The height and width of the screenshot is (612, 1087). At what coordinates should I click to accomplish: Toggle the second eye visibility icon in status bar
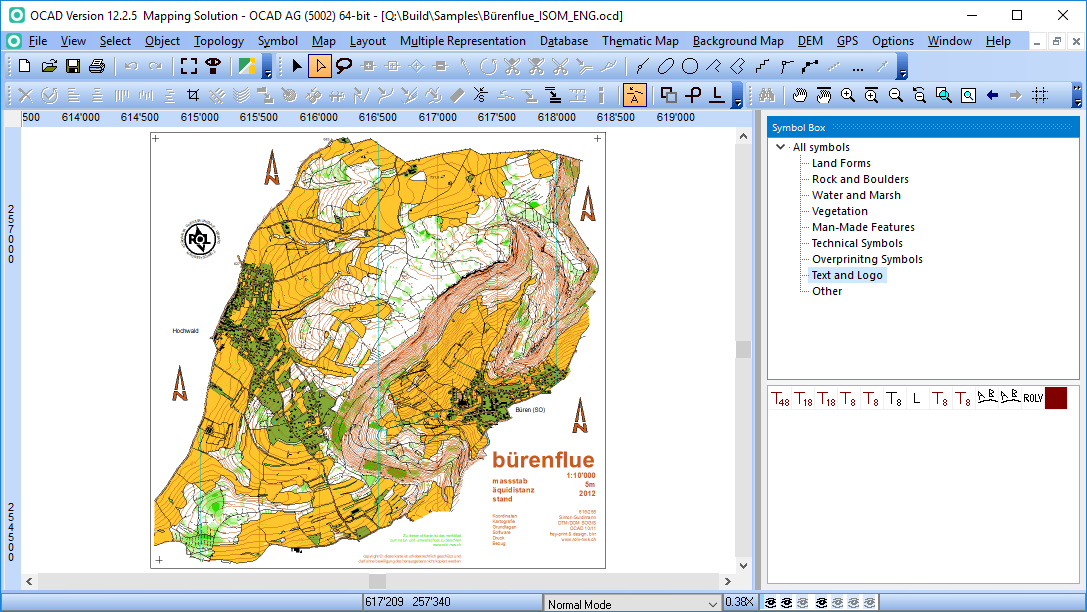(787, 603)
